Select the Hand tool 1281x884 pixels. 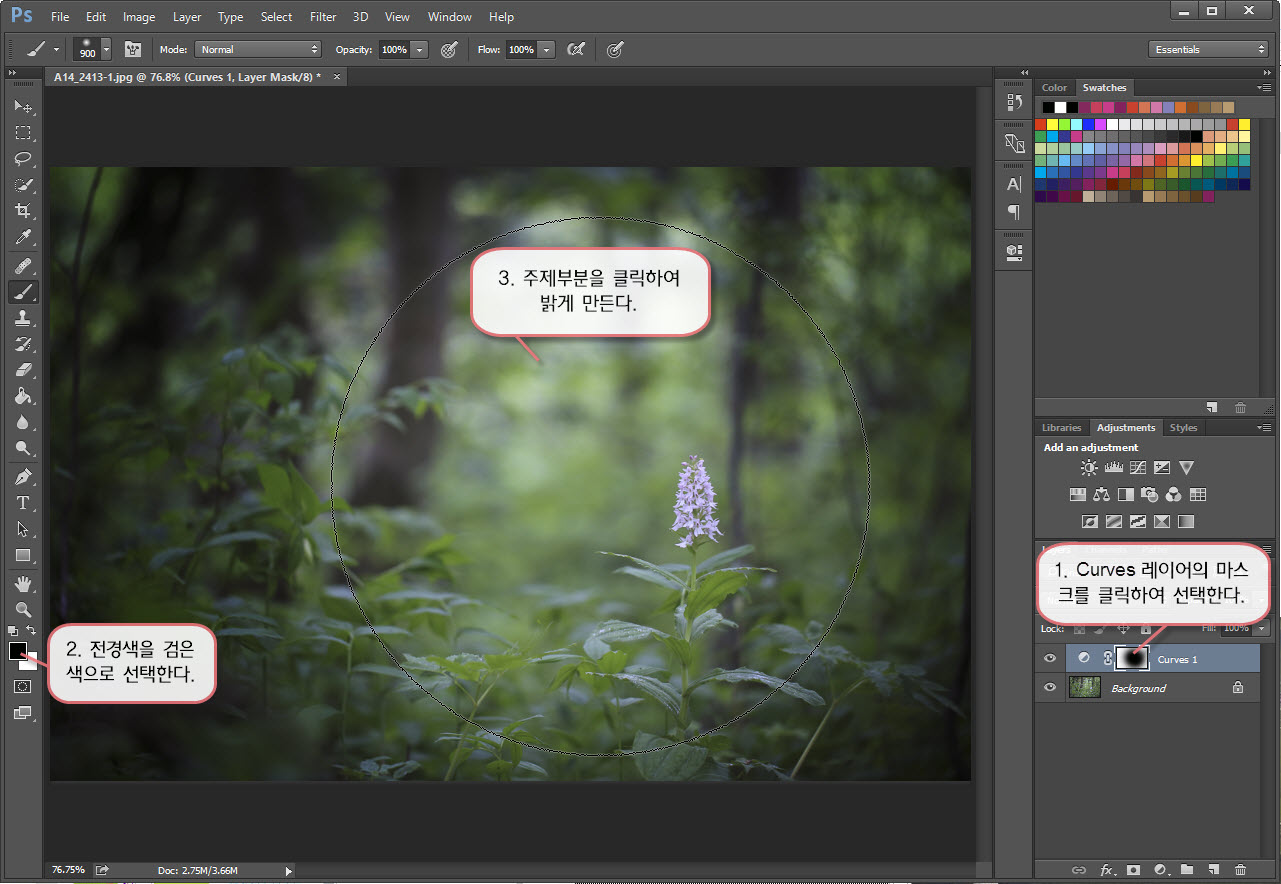23,583
